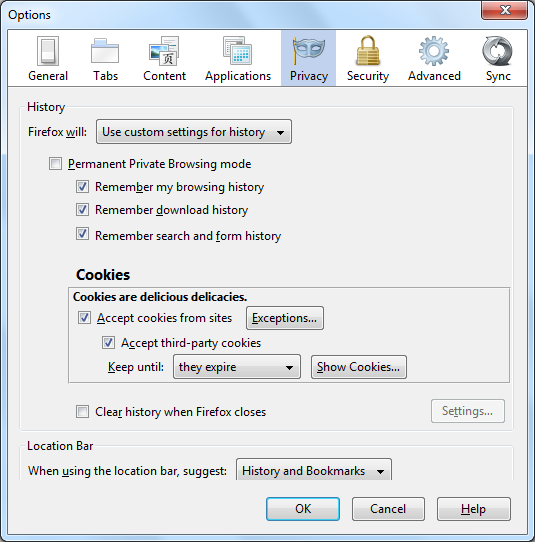Click the Location Bar group label

pyautogui.click(x=60, y=446)
